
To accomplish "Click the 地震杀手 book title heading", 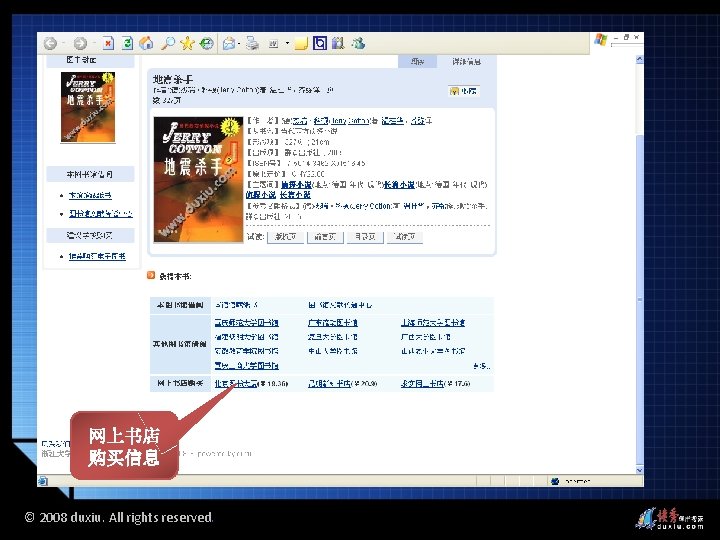I will coord(173,79).
